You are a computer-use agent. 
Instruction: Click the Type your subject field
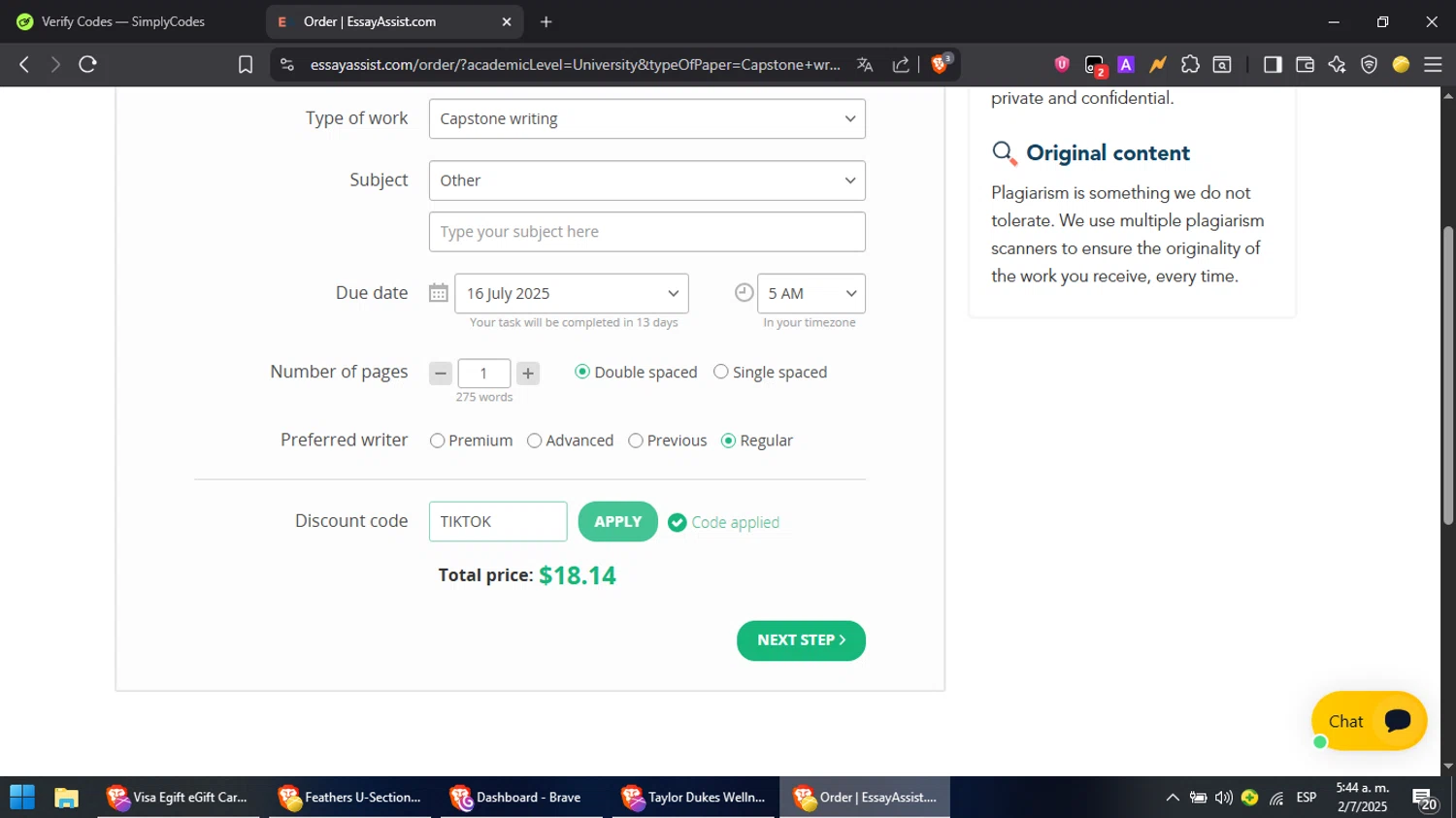[647, 232]
